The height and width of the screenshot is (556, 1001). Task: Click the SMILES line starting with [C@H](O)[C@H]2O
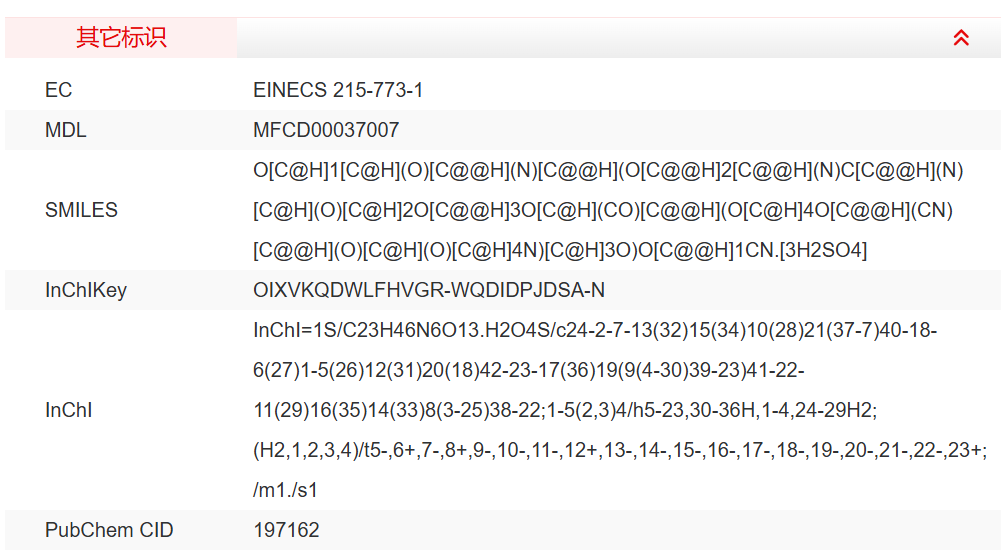click(603, 211)
